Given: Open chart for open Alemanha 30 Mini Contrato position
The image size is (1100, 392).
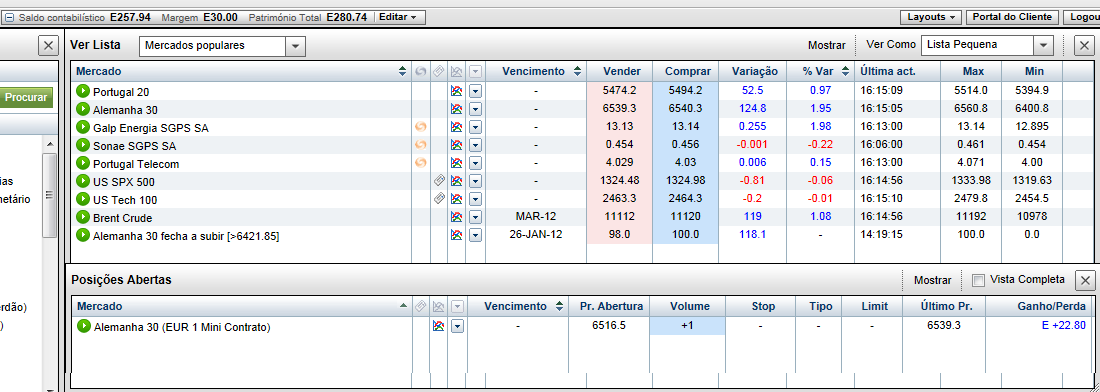Looking at the screenshot, I should (439, 326).
